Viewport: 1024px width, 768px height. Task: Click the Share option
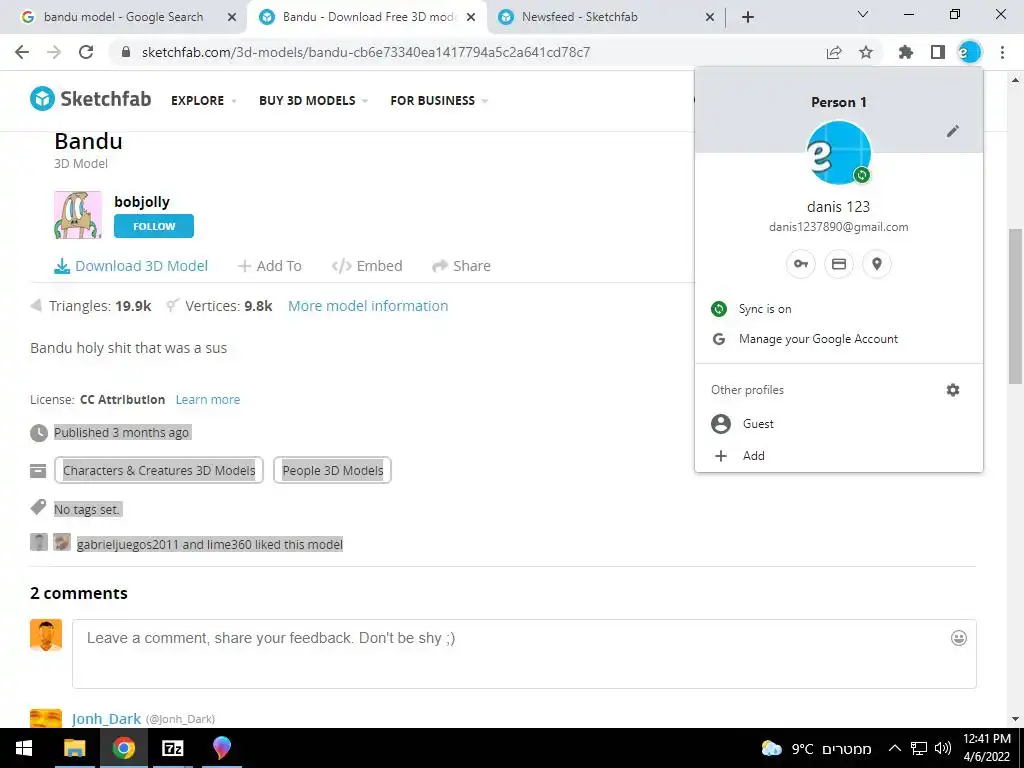[461, 266]
